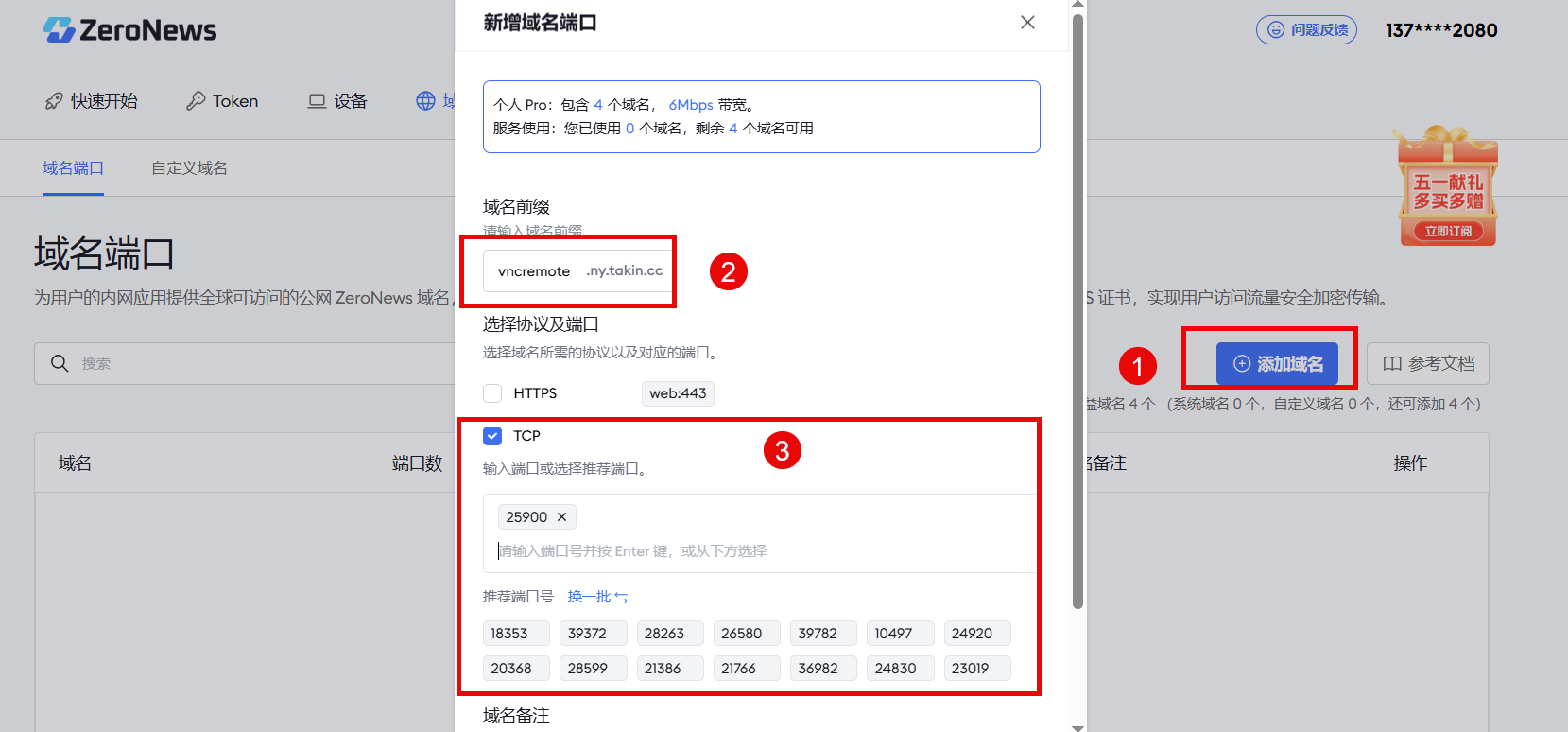Click the 域名备注 label

pyautogui.click(x=516, y=716)
